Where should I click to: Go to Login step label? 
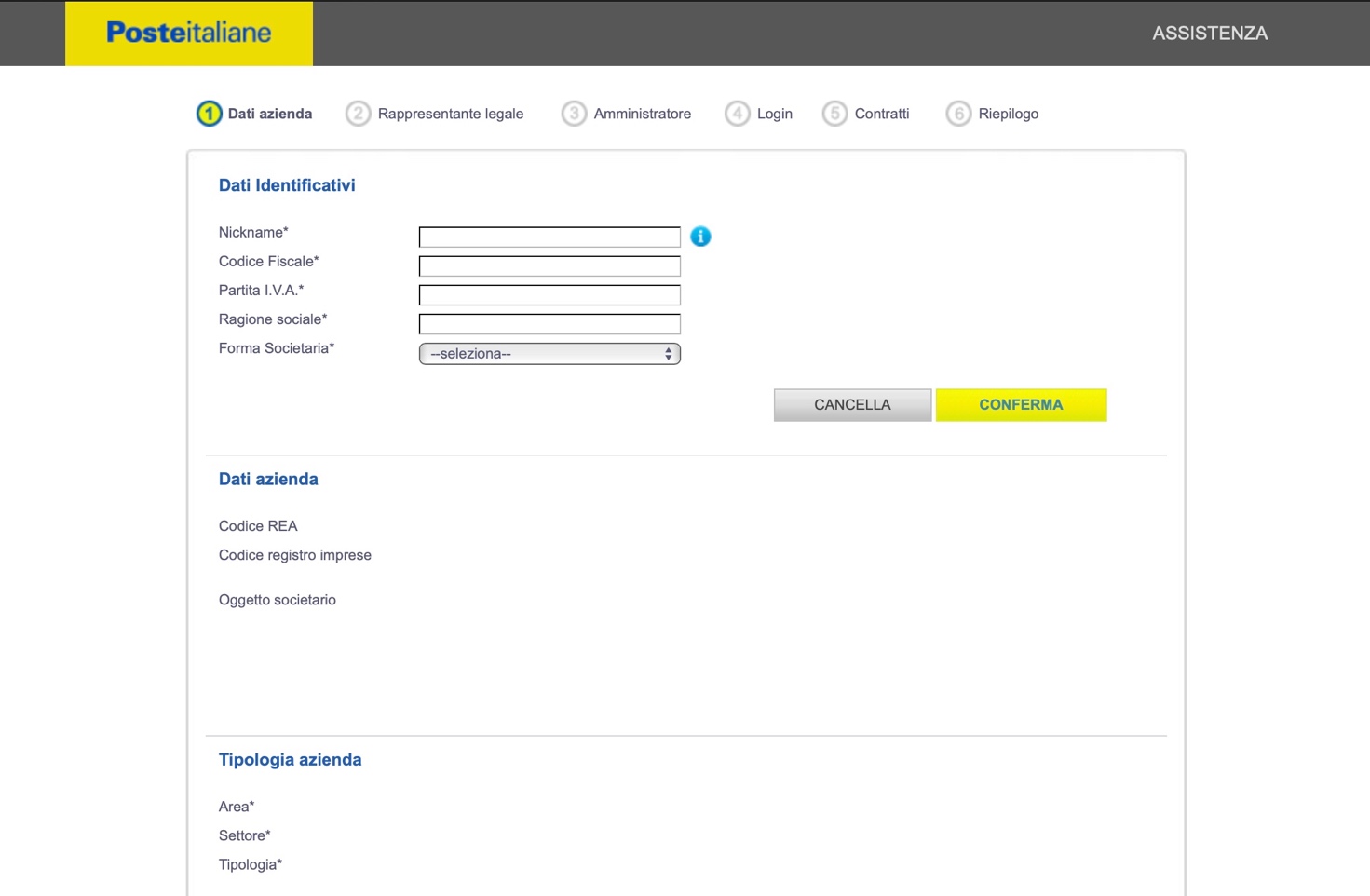(775, 114)
